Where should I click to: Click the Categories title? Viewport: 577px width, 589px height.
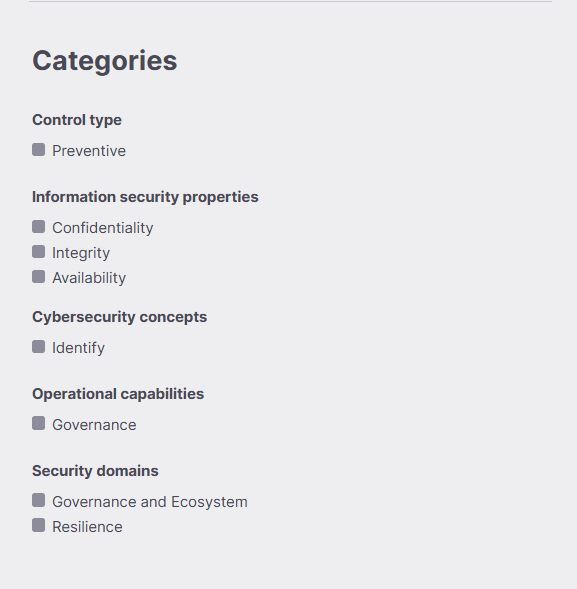click(x=105, y=61)
